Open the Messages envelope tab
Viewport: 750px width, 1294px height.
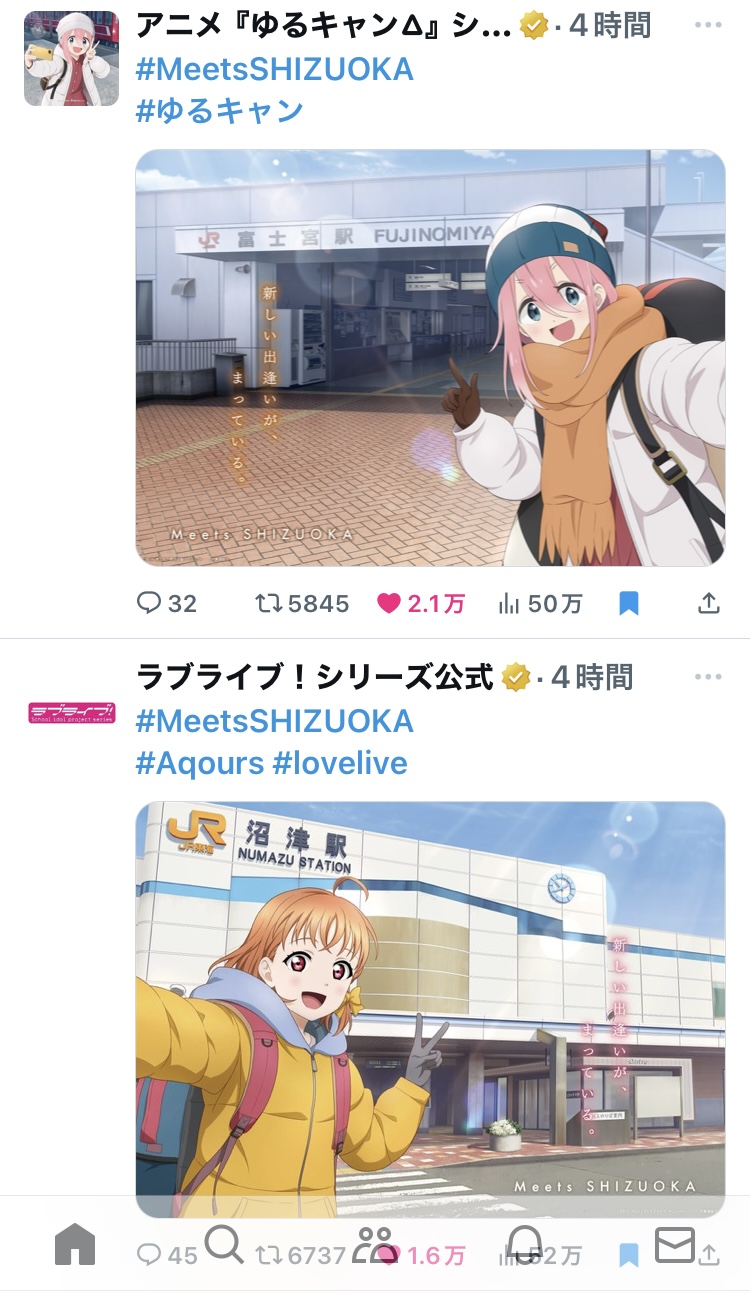675,1246
